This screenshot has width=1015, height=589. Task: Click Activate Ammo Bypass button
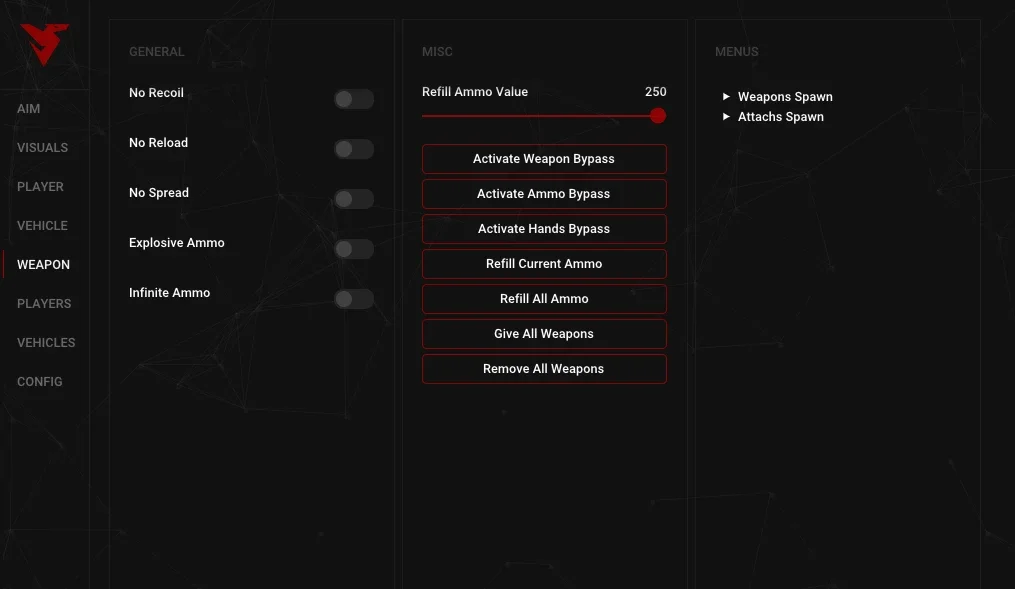tap(544, 194)
